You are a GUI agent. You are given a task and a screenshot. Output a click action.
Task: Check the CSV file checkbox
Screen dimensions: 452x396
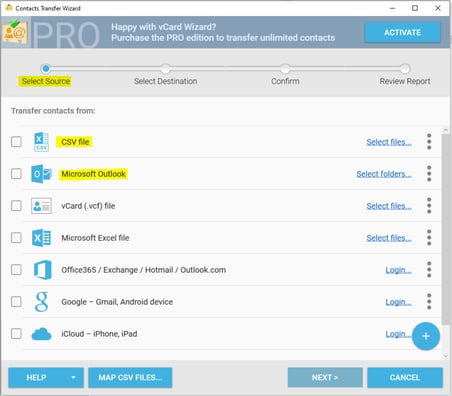tap(16, 142)
